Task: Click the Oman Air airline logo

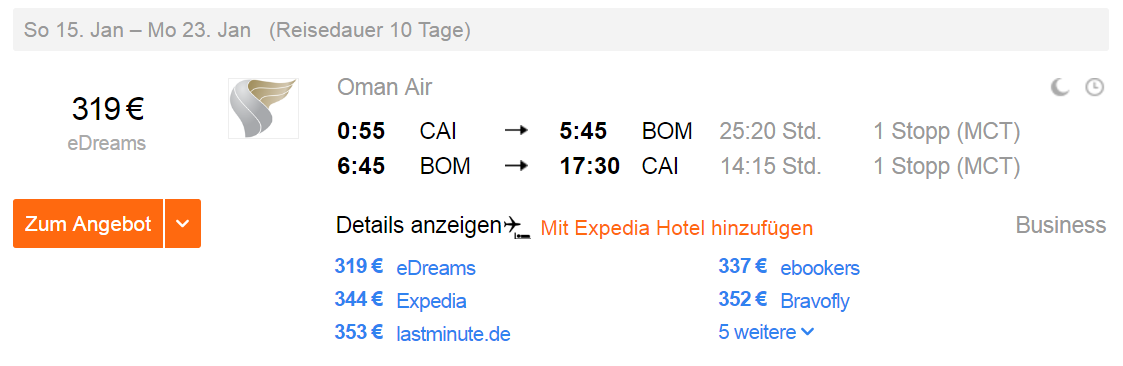Action: [x=263, y=108]
